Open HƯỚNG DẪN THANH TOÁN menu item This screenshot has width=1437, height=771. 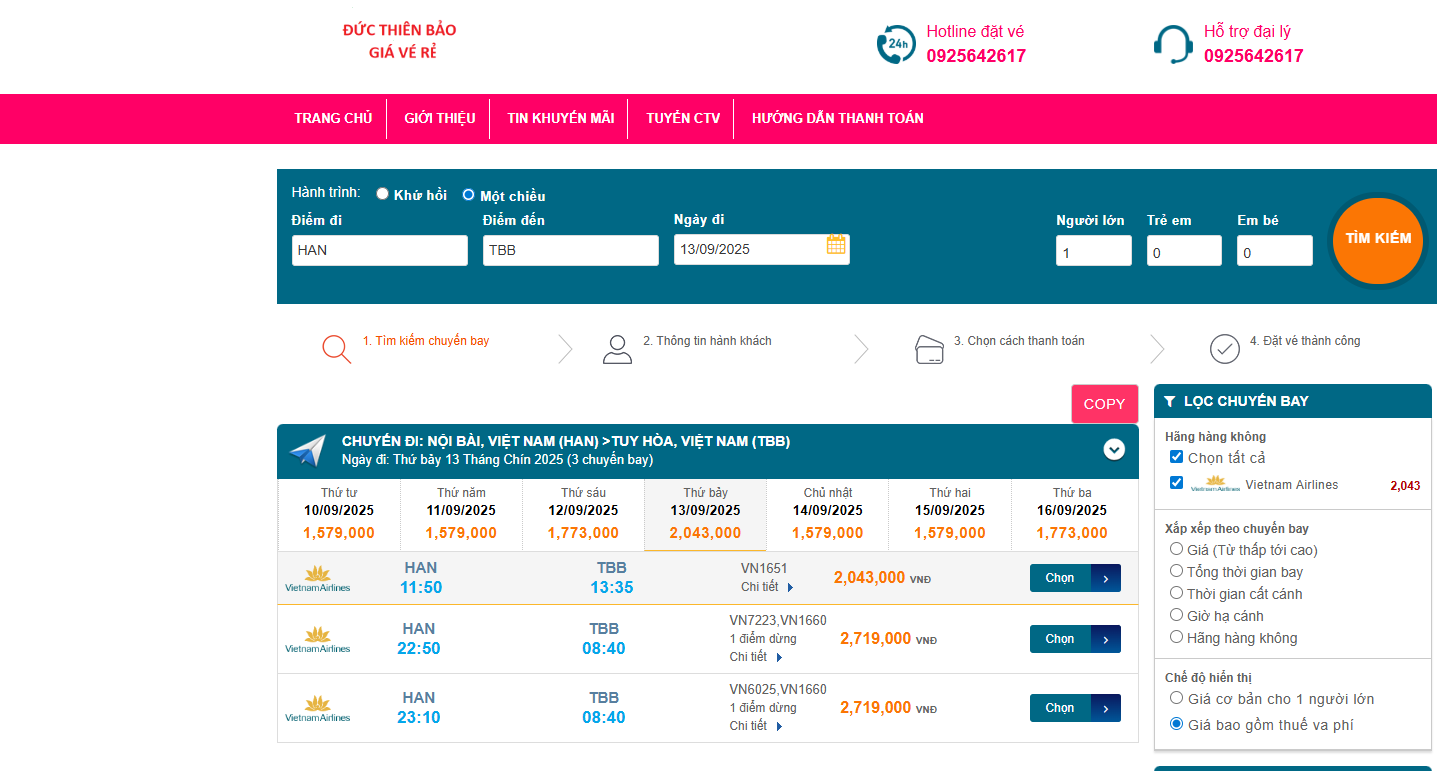[838, 118]
